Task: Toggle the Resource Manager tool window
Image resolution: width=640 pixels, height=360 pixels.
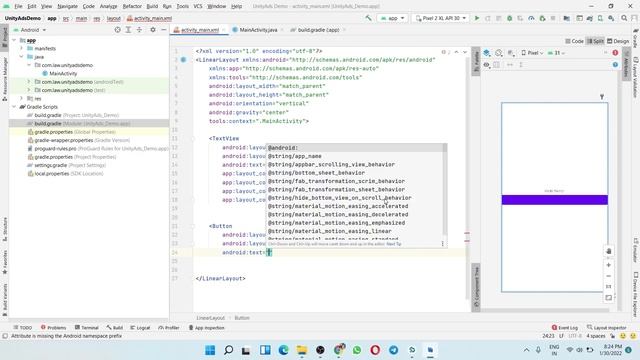Action: point(4,78)
